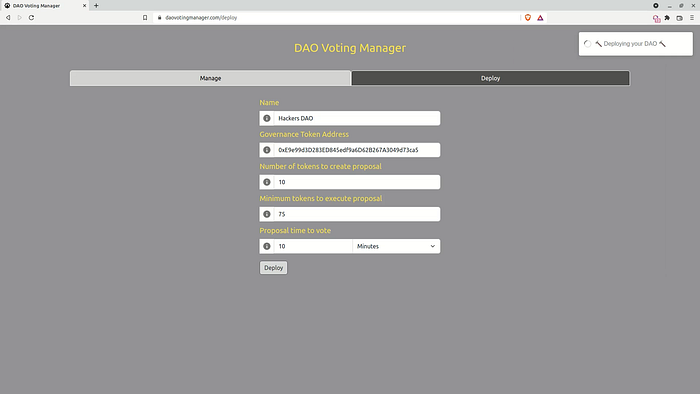Open the extensions puzzle icon

667,18
